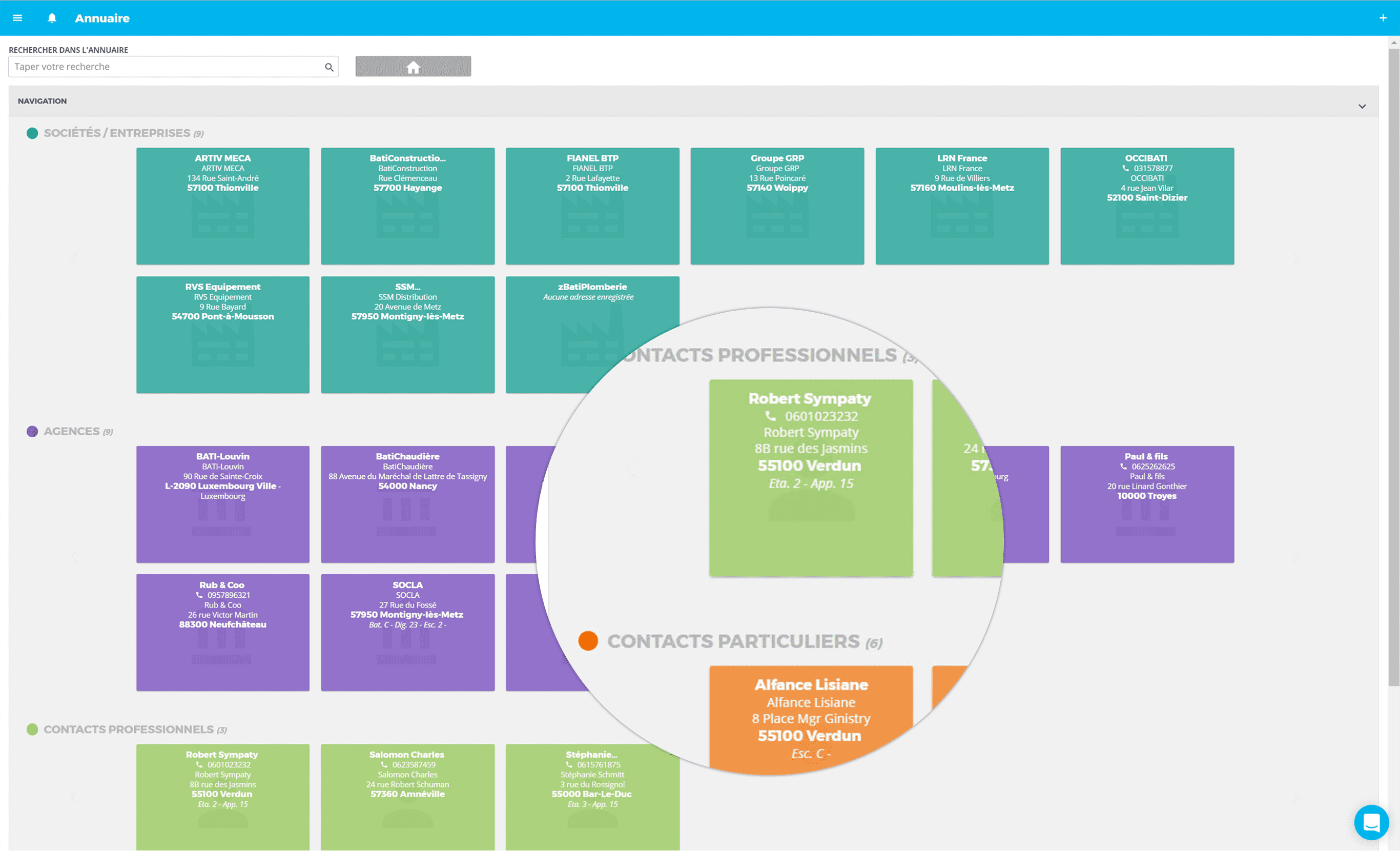The width and height of the screenshot is (1400, 851).
Task: Open the Salomon Charles contact card
Action: pyautogui.click(x=407, y=798)
